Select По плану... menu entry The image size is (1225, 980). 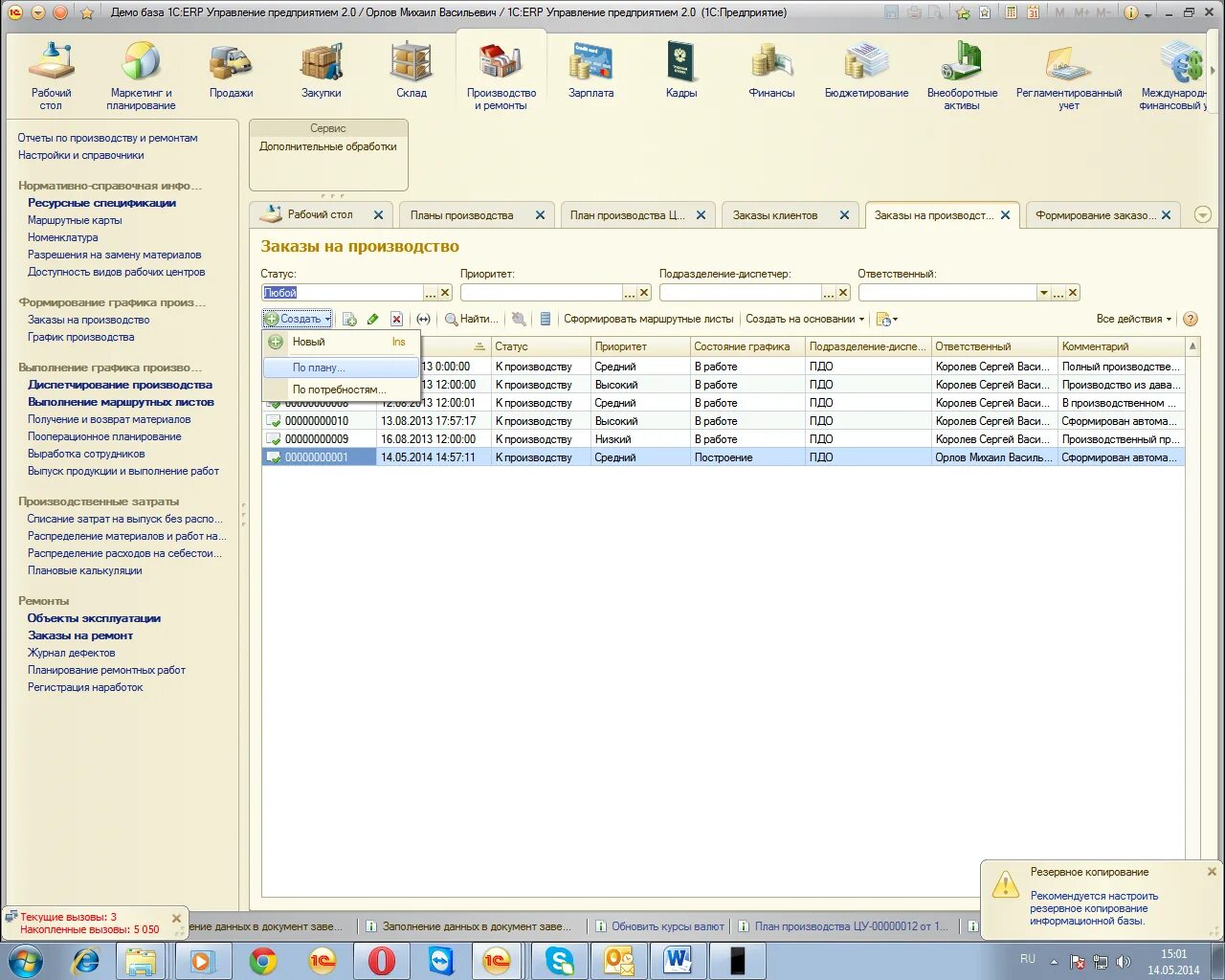341,367
